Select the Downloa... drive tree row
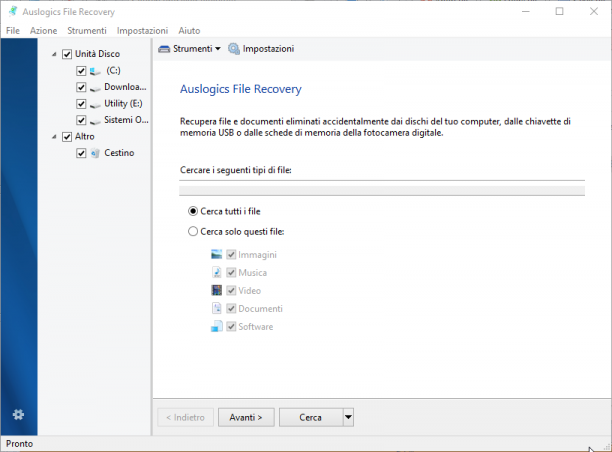The width and height of the screenshot is (612, 452). (x=125, y=87)
